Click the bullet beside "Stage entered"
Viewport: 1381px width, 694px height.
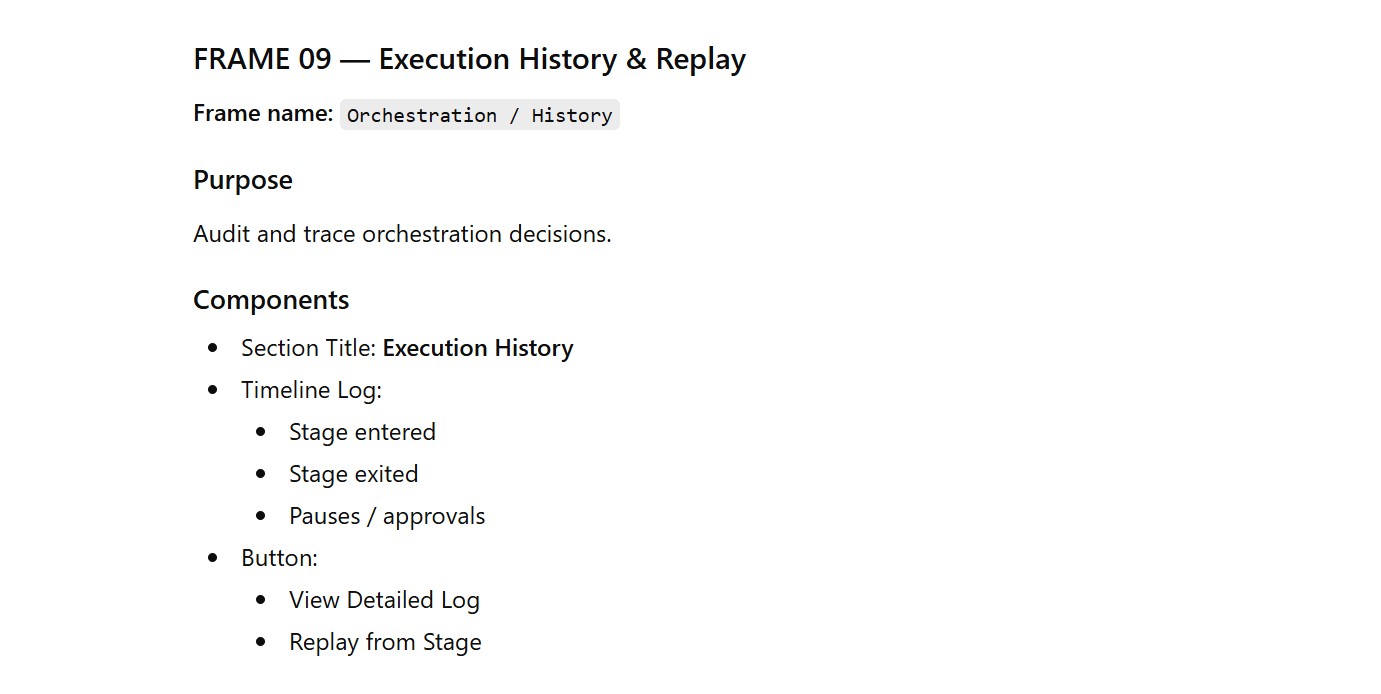(261, 432)
